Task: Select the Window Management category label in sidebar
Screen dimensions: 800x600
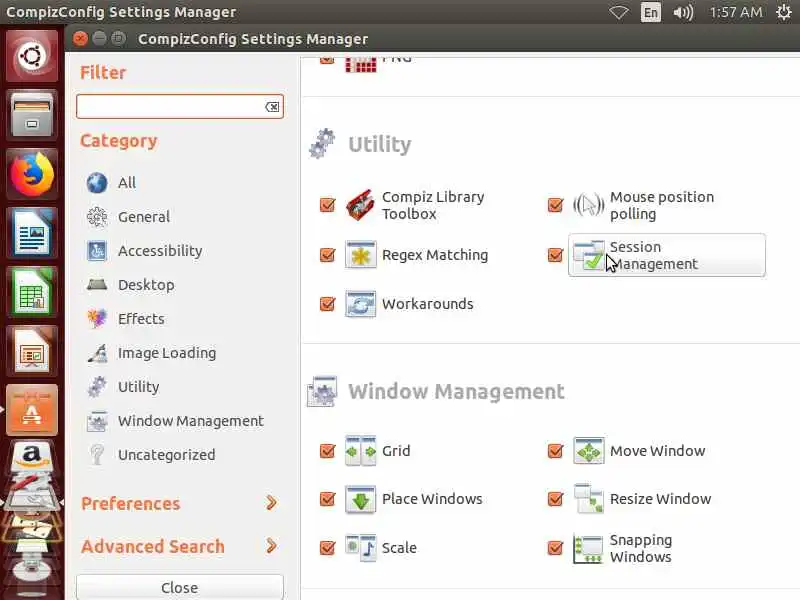Action: [191, 421]
